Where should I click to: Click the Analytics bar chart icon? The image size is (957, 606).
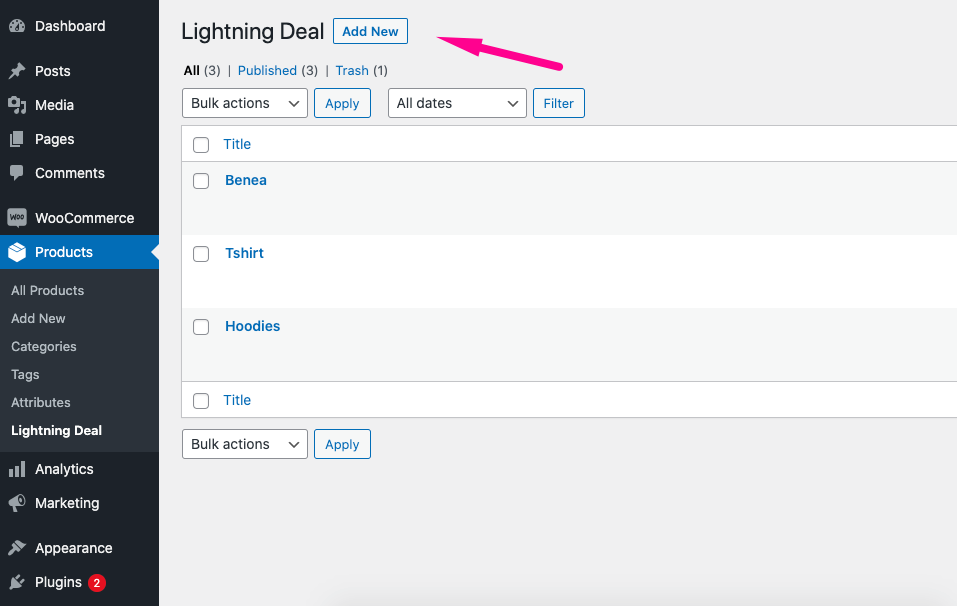click(x=17, y=469)
